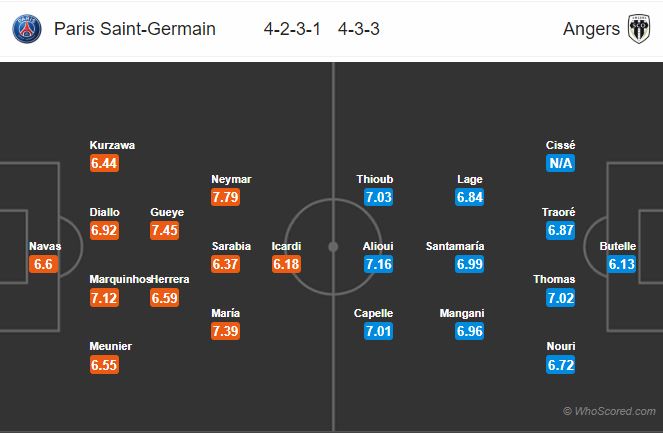Click the 4-2-3-1 formation text
The width and height of the screenshot is (663, 433).
[x=292, y=29]
